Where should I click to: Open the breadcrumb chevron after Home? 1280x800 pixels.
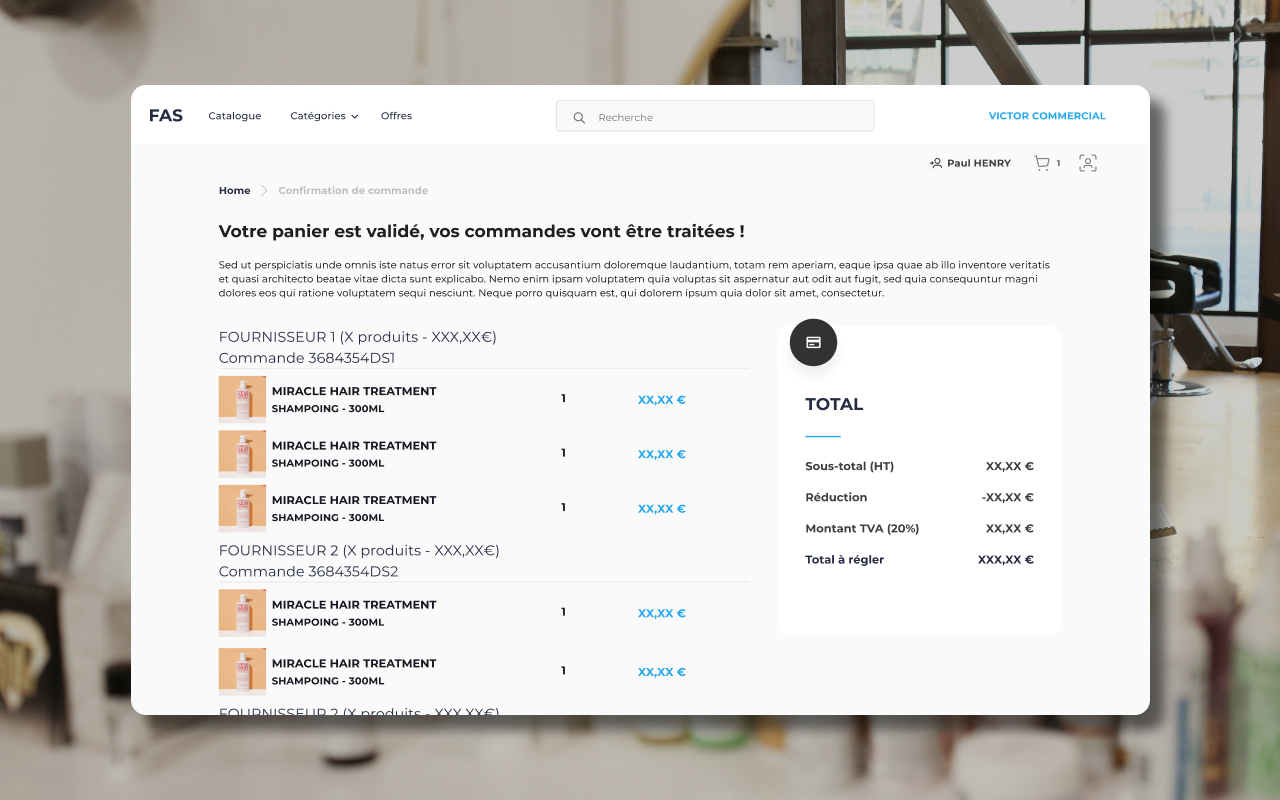[x=263, y=190]
